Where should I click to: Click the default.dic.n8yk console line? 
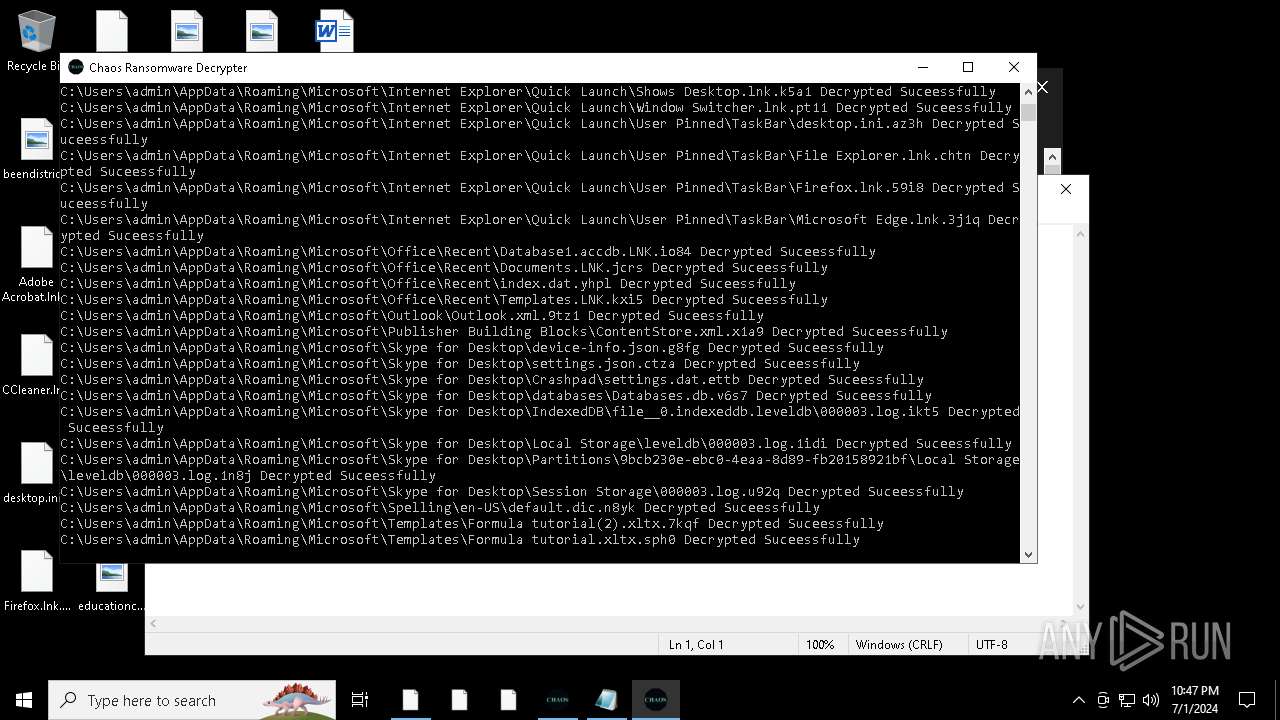(x=440, y=507)
